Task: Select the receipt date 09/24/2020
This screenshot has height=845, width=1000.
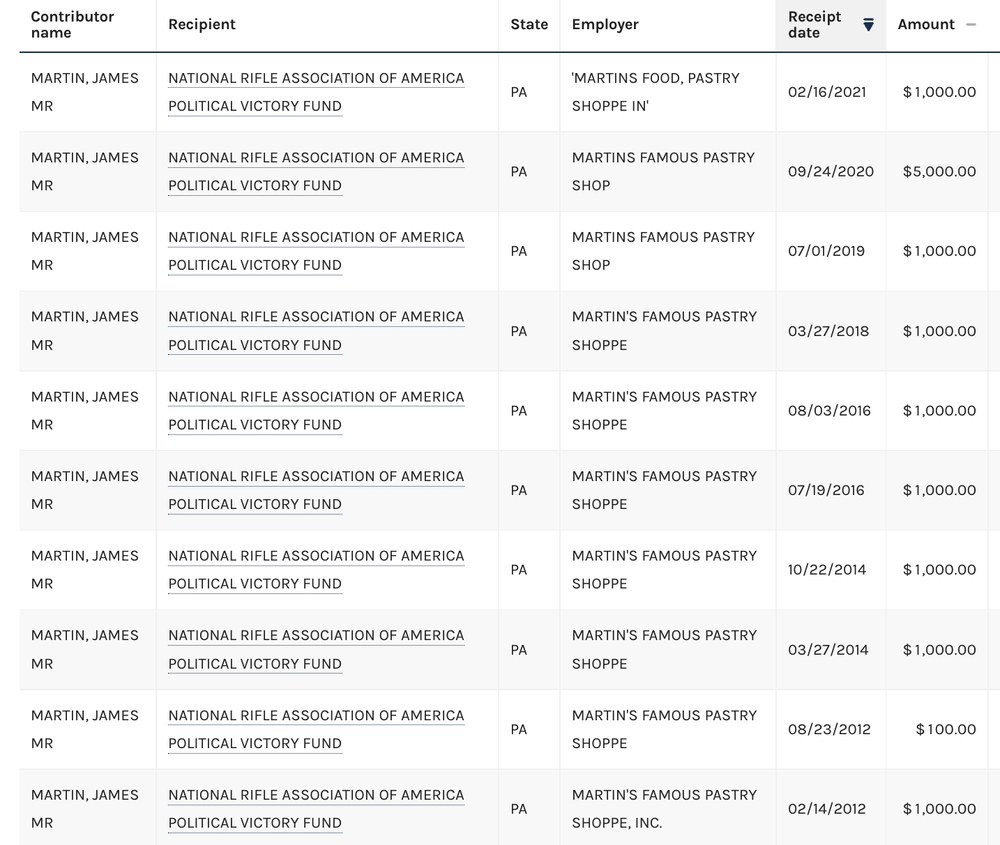Action: (830, 172)
